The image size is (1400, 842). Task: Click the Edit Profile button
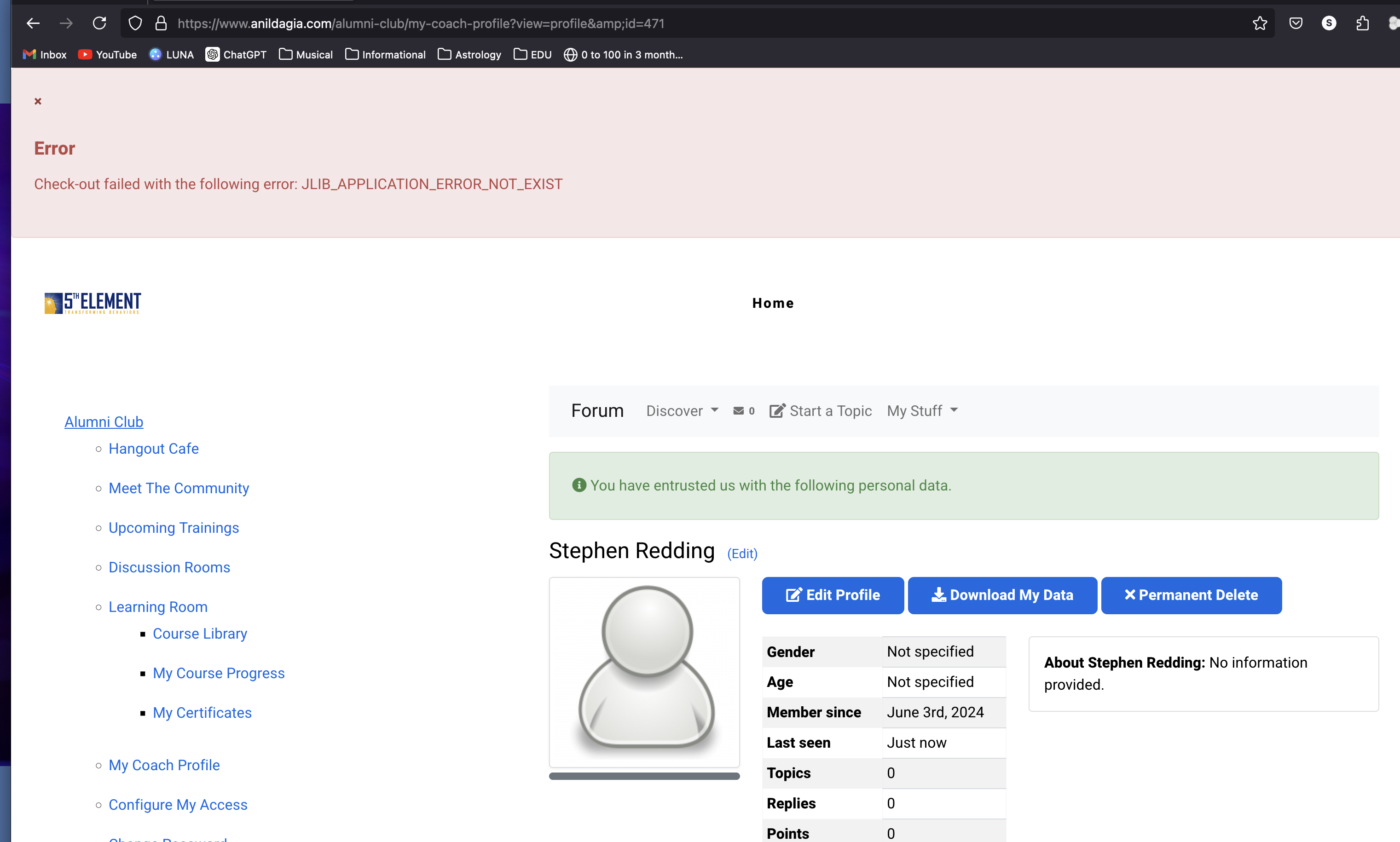(x=833, y=595)
